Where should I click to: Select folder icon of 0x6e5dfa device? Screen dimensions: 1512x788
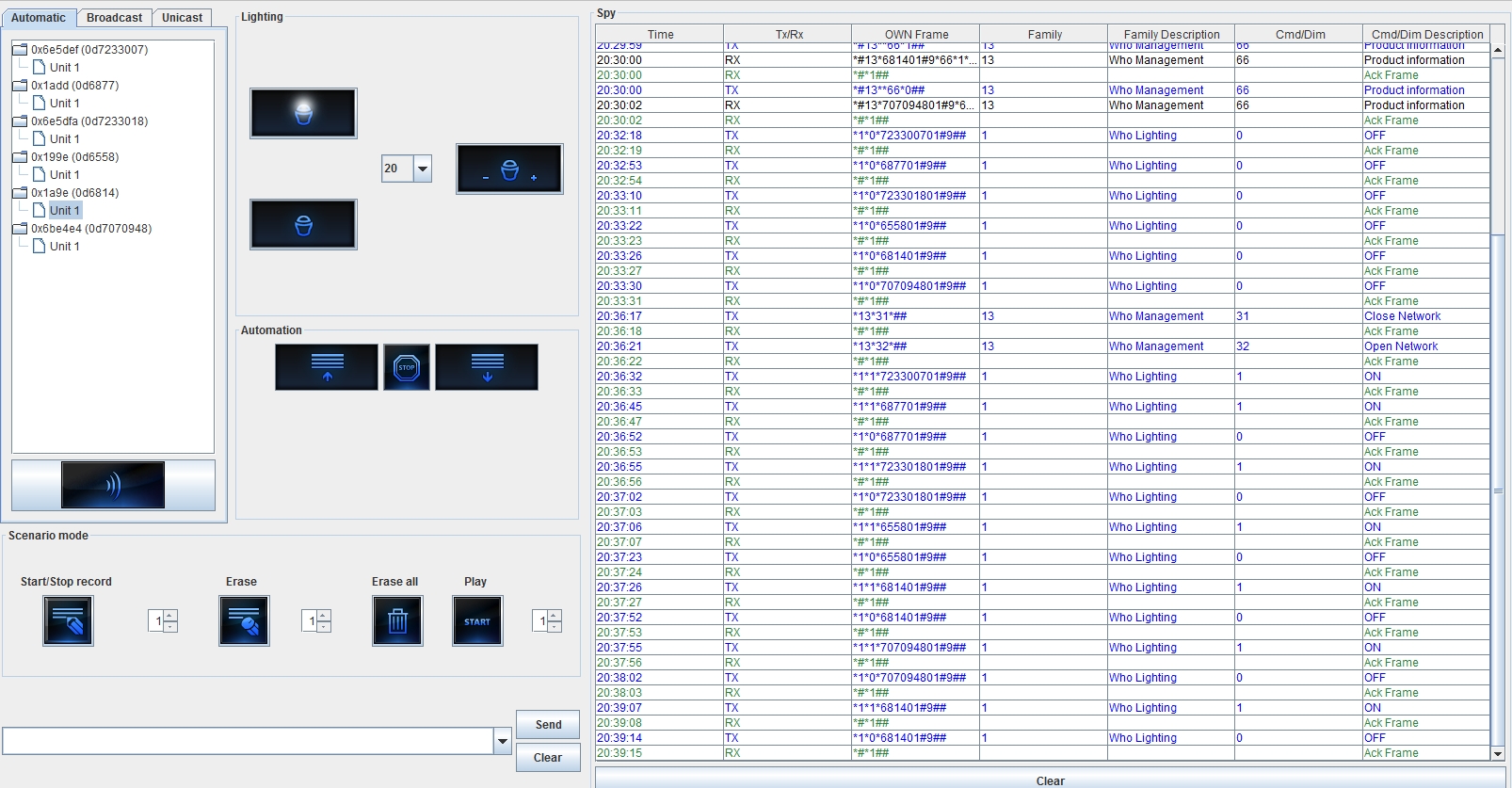pos(20,121)
